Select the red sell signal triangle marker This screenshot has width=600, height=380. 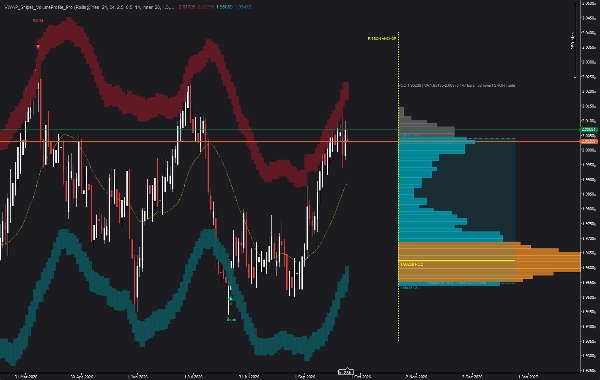(38, 47)
